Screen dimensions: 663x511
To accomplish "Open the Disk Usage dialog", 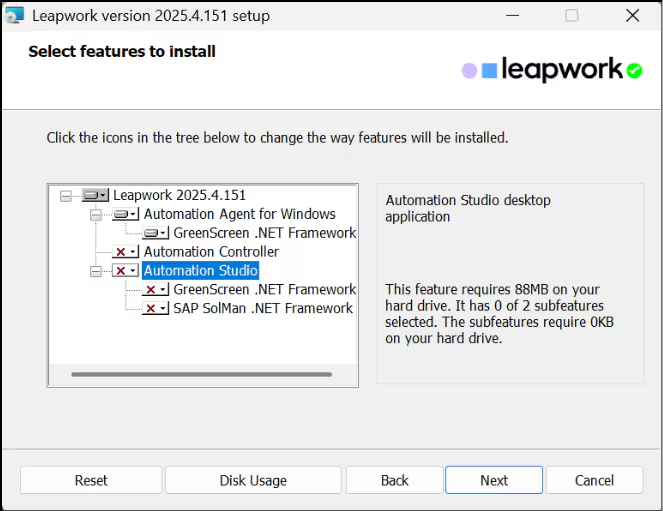I will click(253, 480).
